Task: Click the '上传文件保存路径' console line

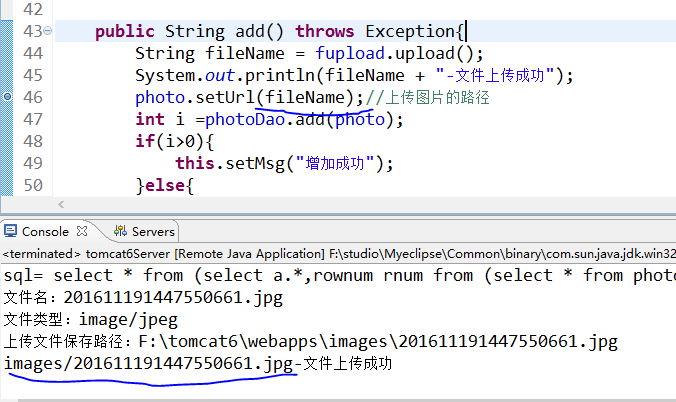Action: pyautogui.click(x=310, y=342)
